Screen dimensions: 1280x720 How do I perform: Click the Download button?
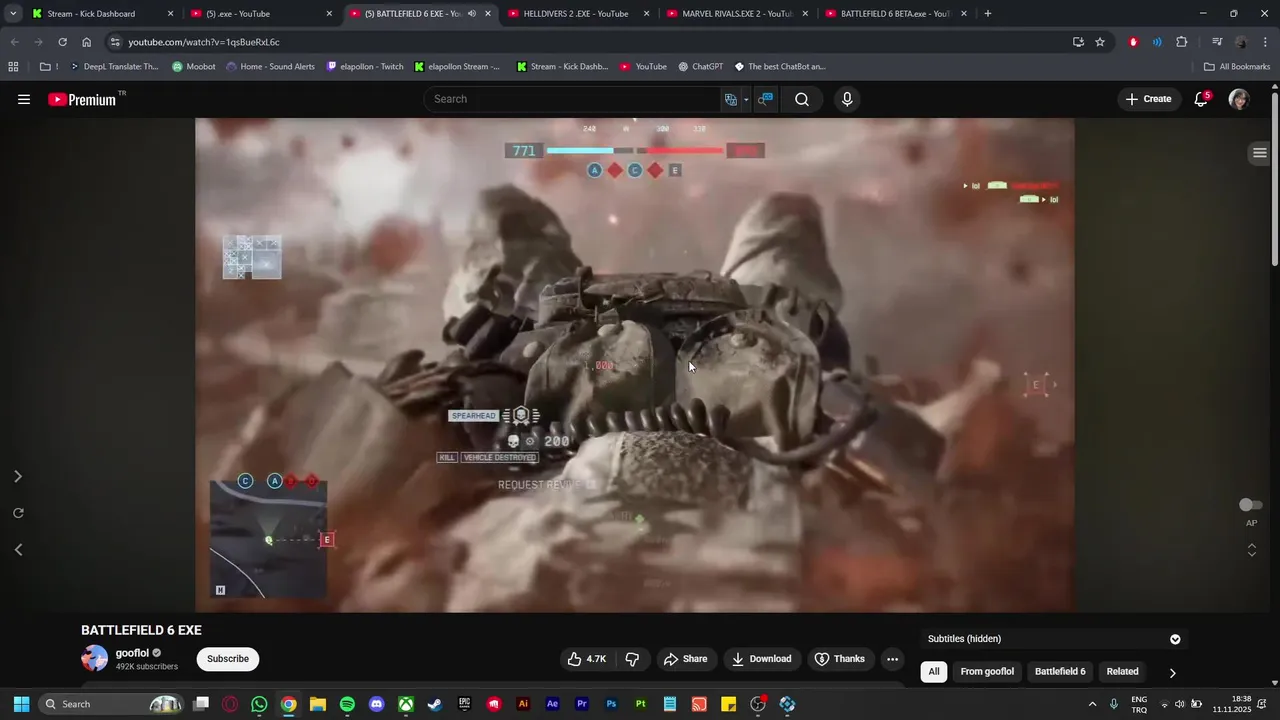[x=762, y=659]
